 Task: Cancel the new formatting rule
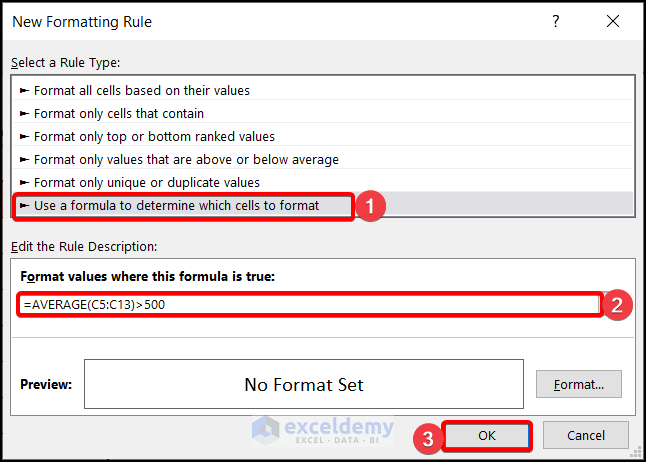pyautogui.click(x=585, y=436)
